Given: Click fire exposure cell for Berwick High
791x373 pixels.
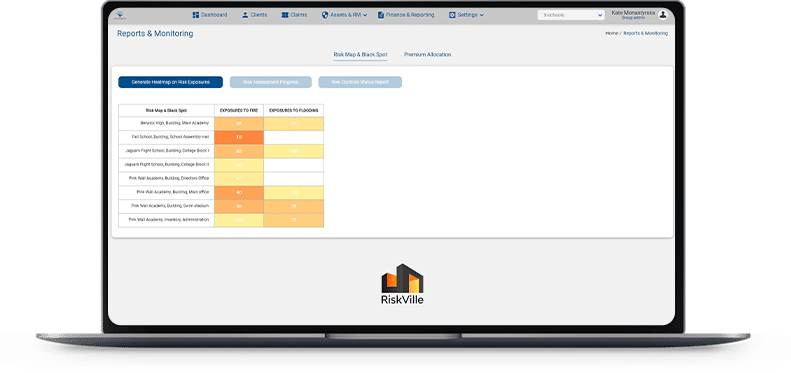Looking at the screenshot, I should (x=239, y=124).
